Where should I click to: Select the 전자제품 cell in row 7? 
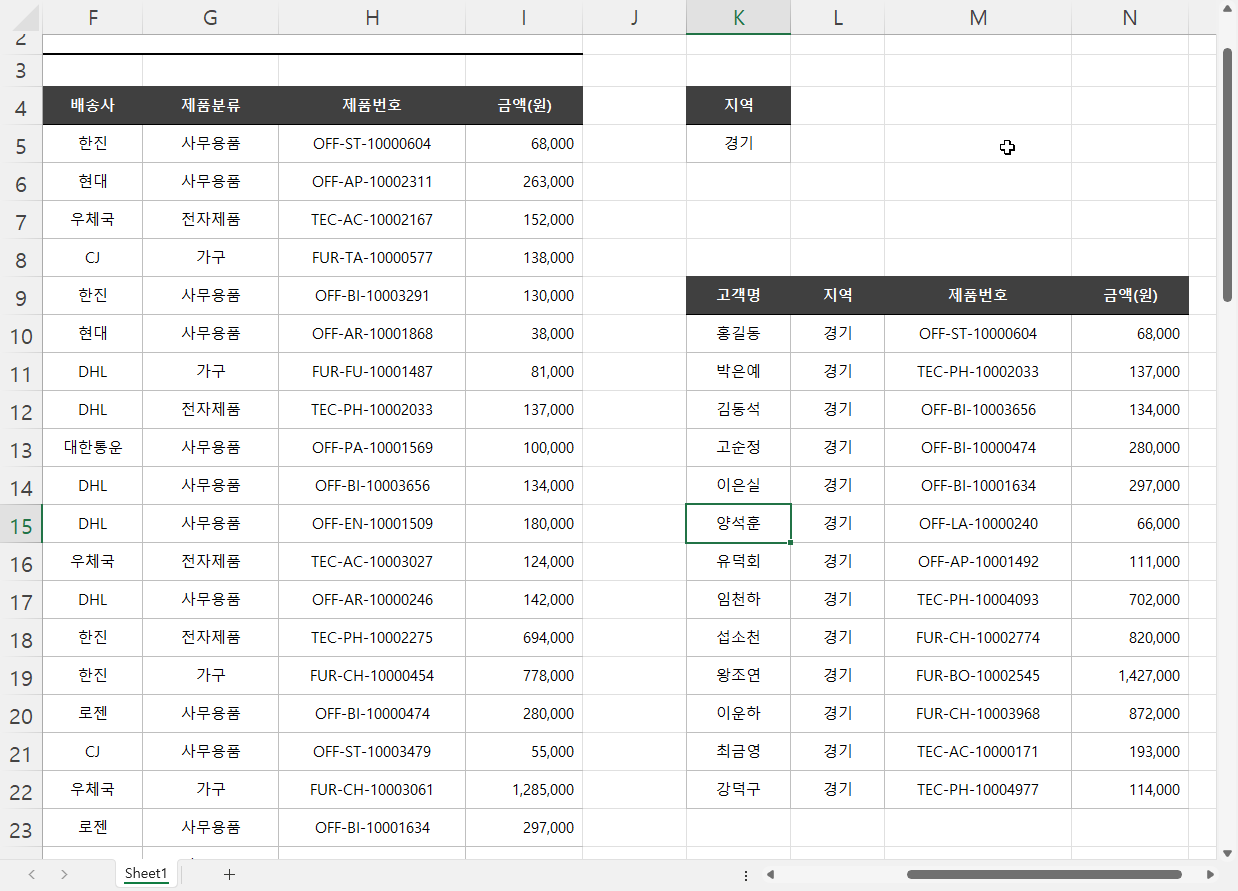(x=210, y=220)
